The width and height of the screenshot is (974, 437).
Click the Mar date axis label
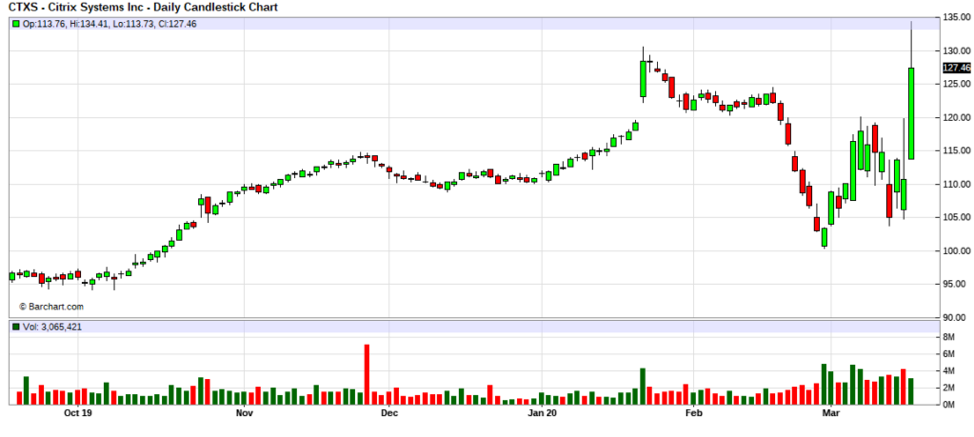831,413
